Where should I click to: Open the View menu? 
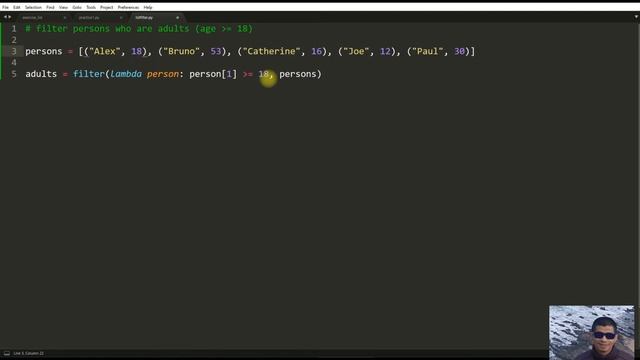click(63, 7)
